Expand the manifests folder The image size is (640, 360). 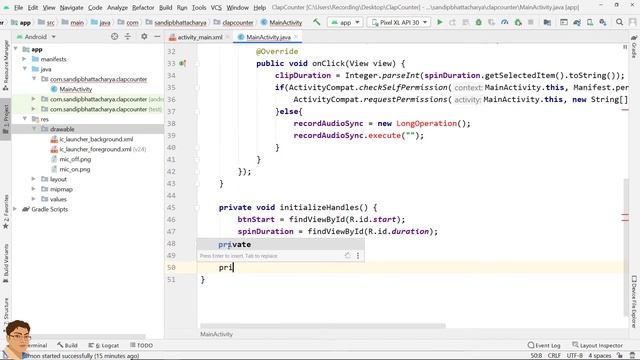coord(25,59)
